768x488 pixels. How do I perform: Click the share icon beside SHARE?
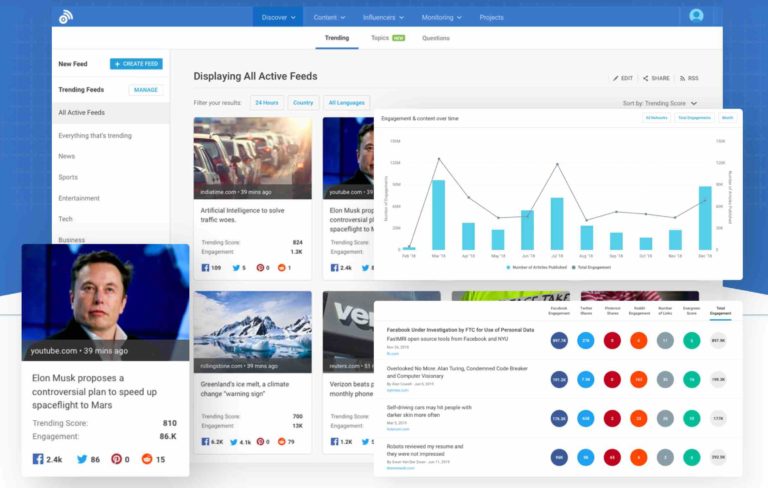coord(646,78)
